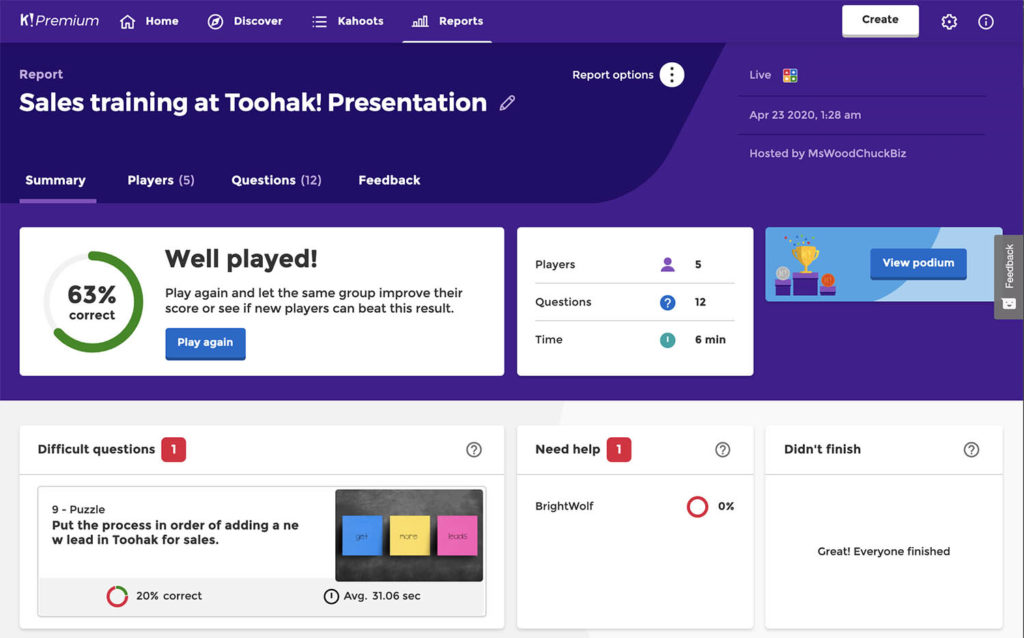Screen dimensions: 1024x638
Task: Select the Questions (12) tab
Action: 276,180
